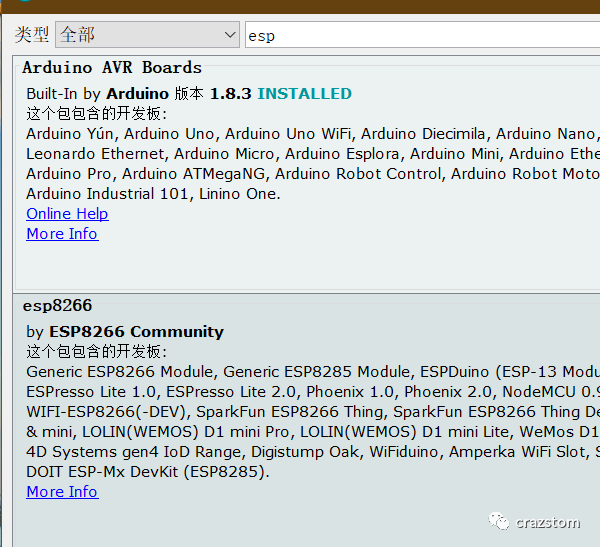Image resolution: width=600 pixels, height=547 pixels.
Task: Click the line starting Arduino Pro, Arduino ATMegaNG
Action: 313,174
